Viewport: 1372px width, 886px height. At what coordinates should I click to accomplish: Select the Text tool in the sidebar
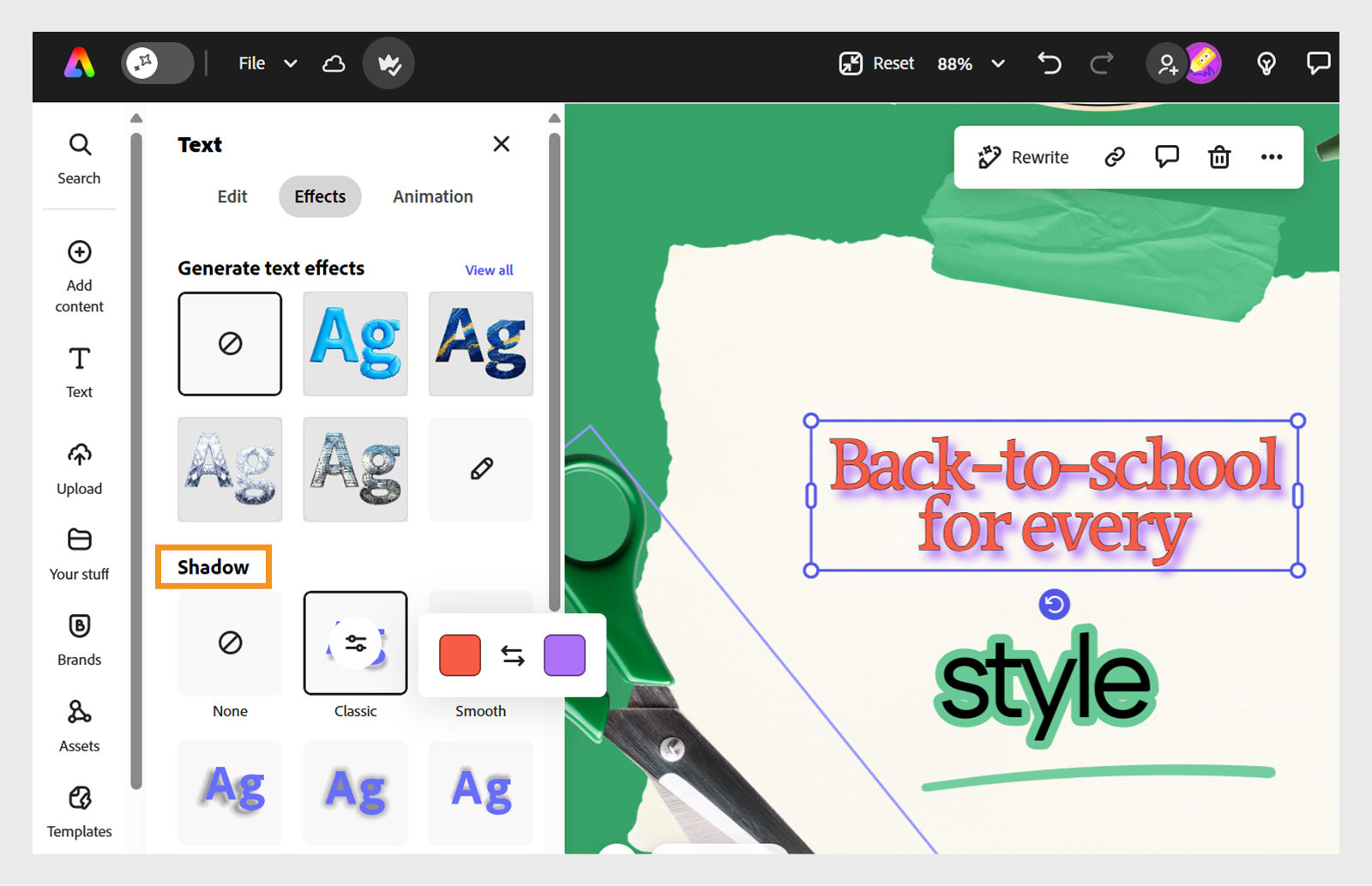[78, 371]
